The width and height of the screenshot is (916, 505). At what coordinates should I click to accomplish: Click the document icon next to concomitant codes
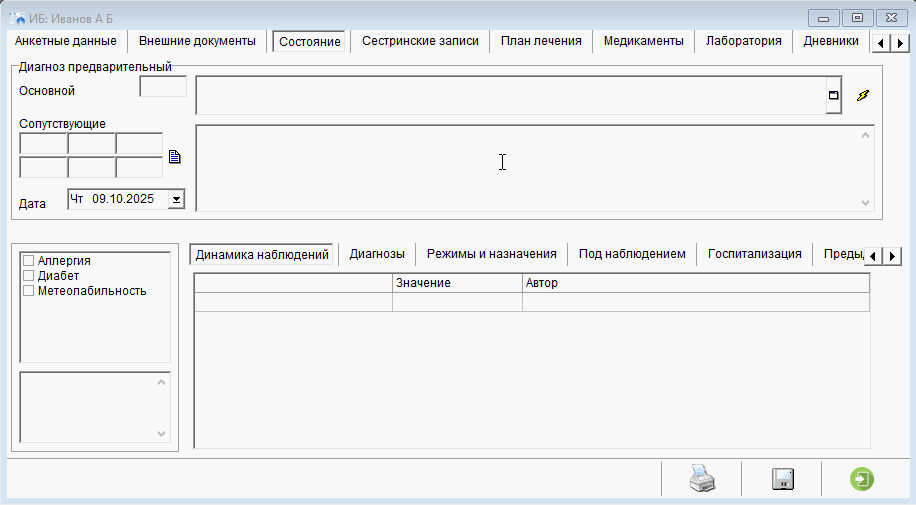coord(175,157)
